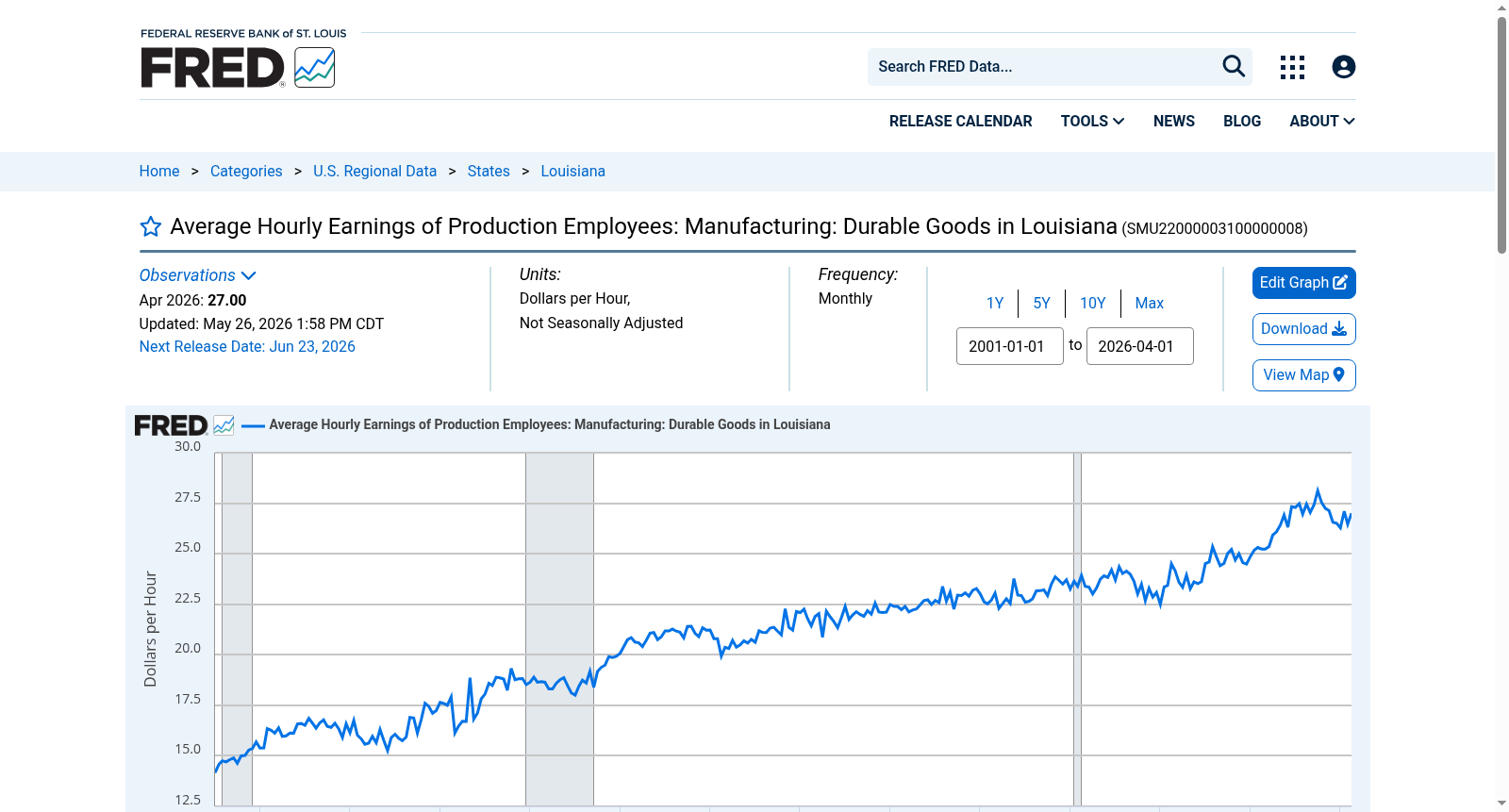Expand the About menu
This screenshot has height=812, width=1509.
coord(1322,121)
